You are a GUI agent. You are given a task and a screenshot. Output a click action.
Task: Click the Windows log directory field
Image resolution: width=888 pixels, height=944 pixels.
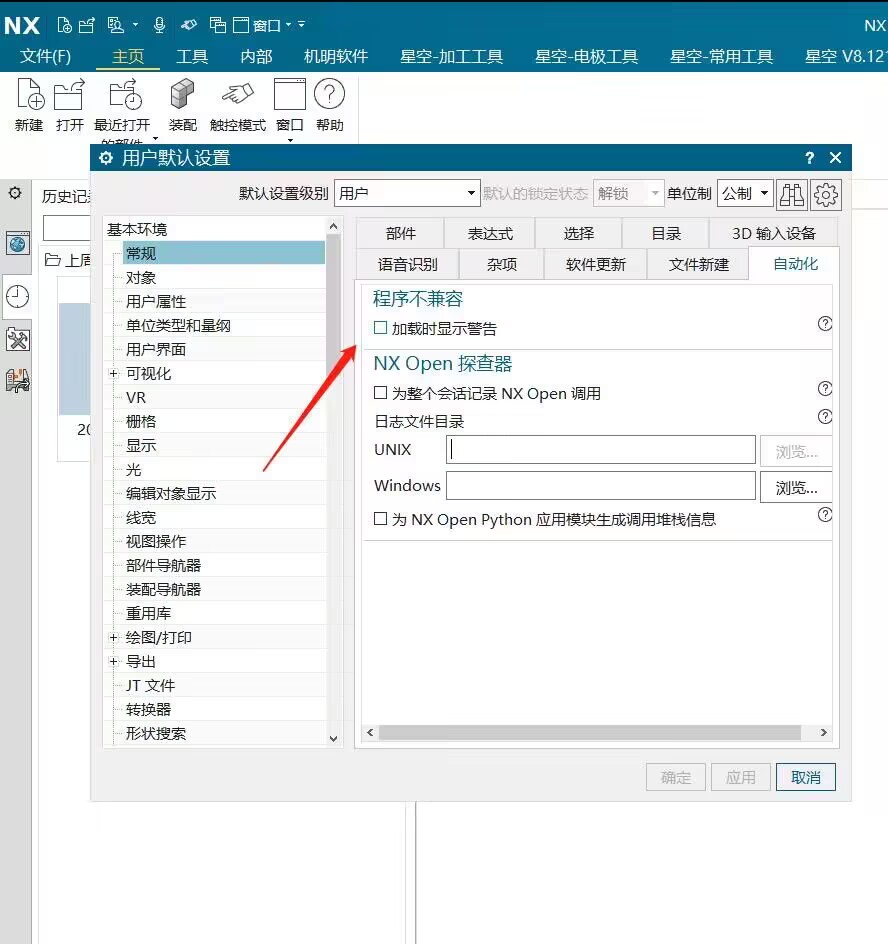[x=600, y=486]
